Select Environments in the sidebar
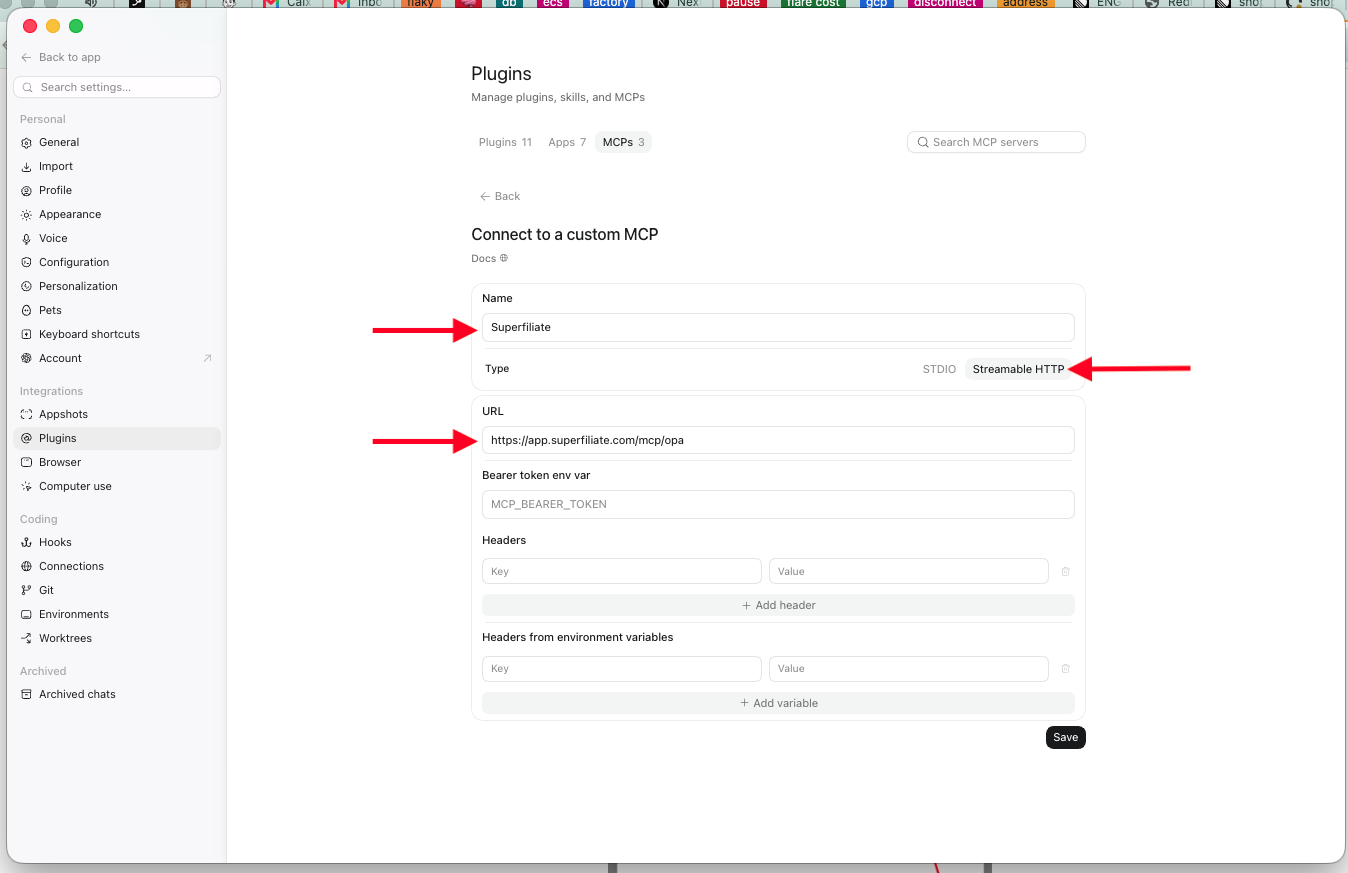The width and height of the screenshot is (1348, 873). pyautogui.click(x=117, y=614)
